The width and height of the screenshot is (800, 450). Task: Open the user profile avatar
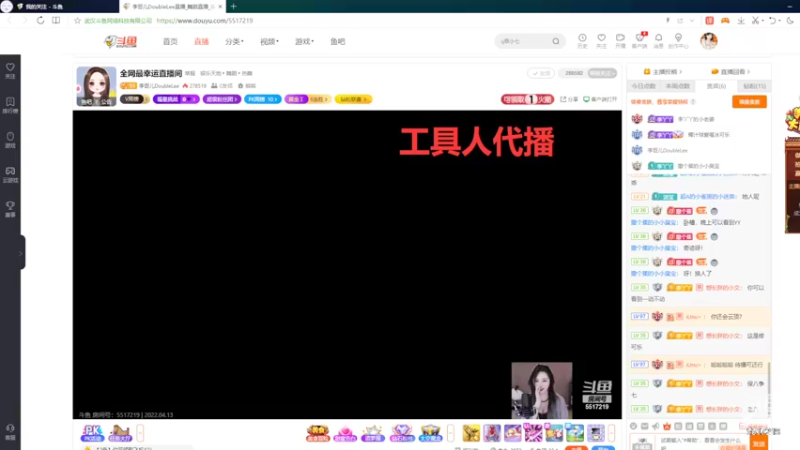click(709, 41)
